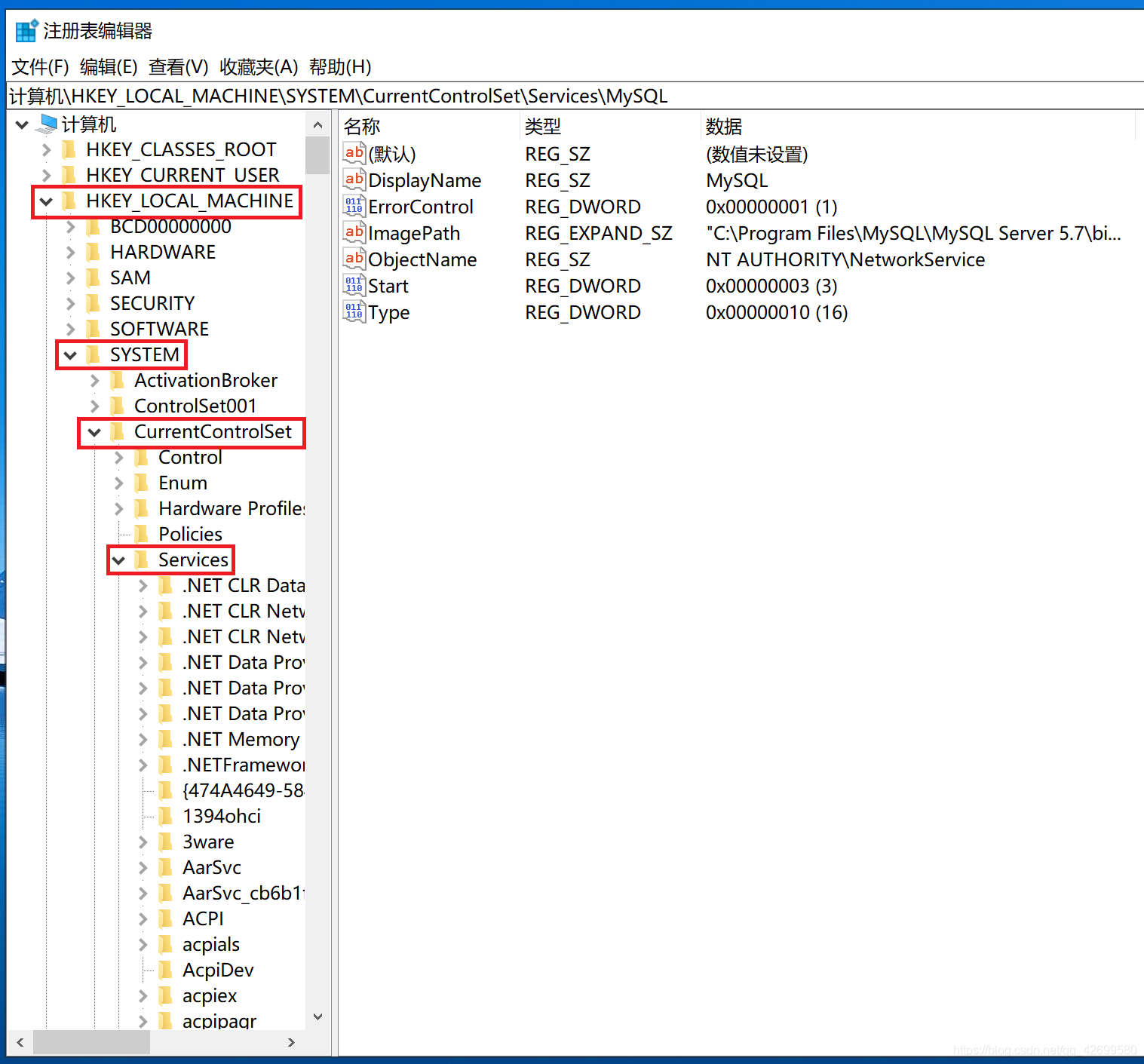Click the tree's vertical scroll up arrow
Viewport: 1144px width, 1064px height.
[x=317, y=125]
